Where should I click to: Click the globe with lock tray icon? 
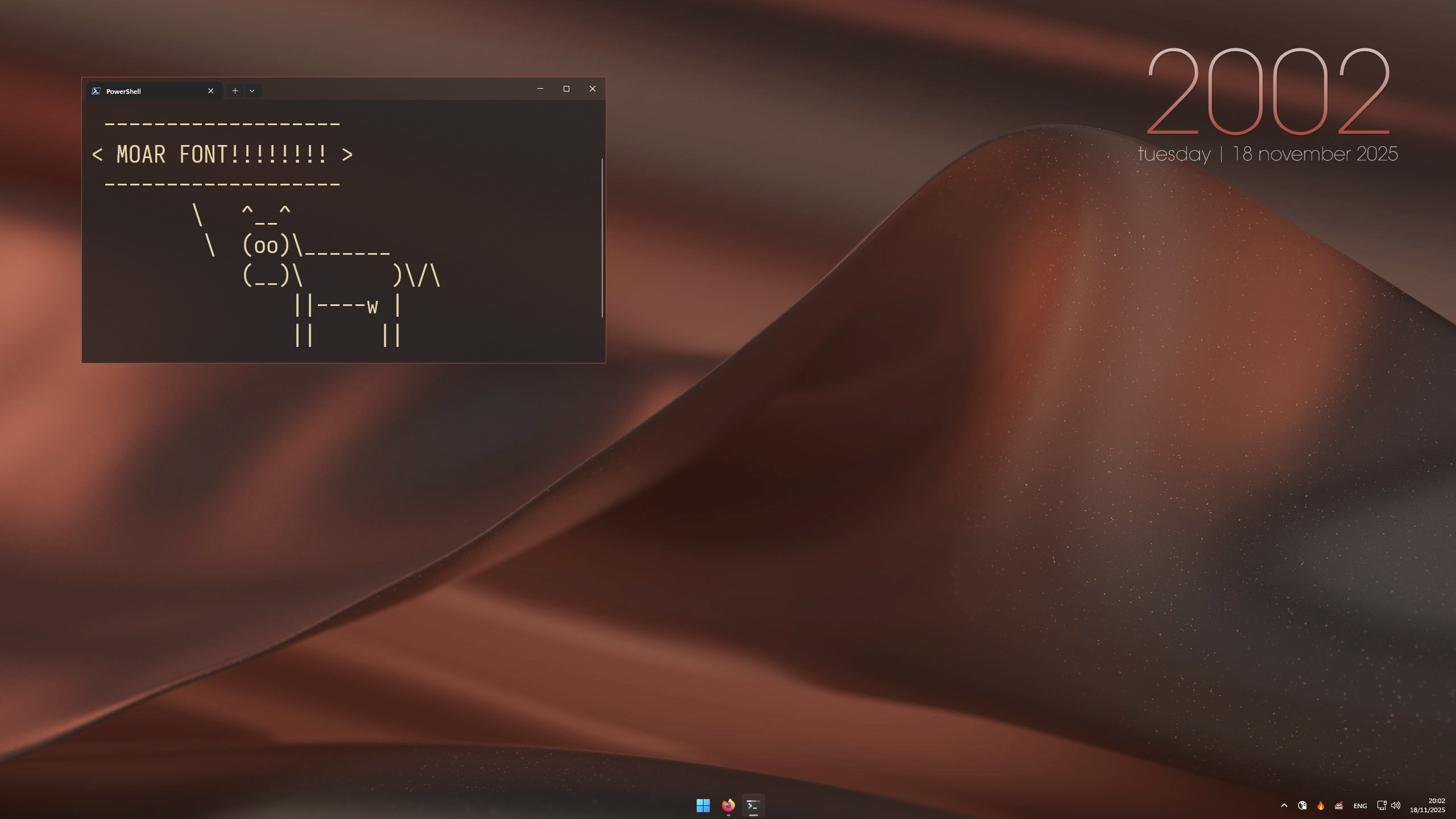pyautogui.click(x=1302, y=805)
